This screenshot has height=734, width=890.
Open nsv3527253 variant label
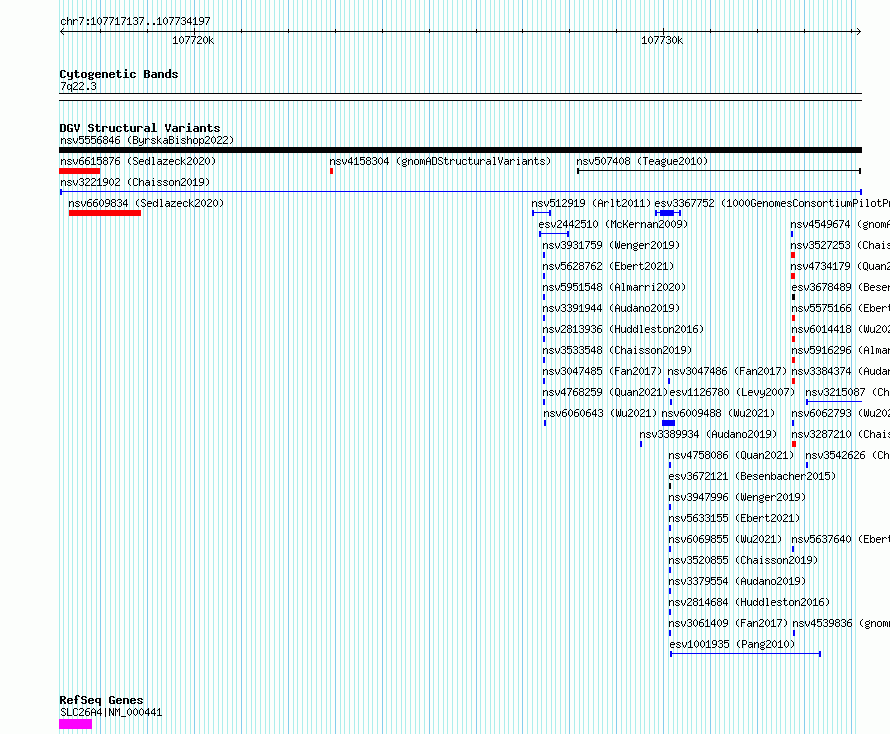point(840,245)
